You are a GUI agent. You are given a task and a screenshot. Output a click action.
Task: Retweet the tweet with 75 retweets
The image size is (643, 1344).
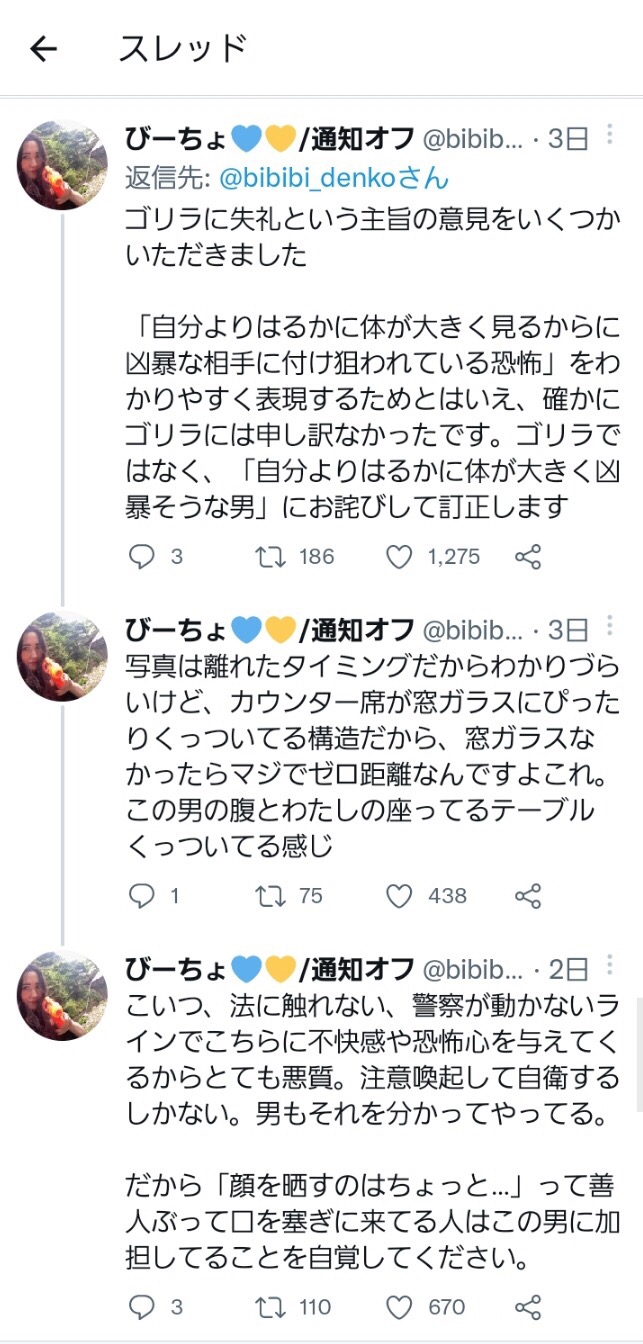(x=270, y=895)
